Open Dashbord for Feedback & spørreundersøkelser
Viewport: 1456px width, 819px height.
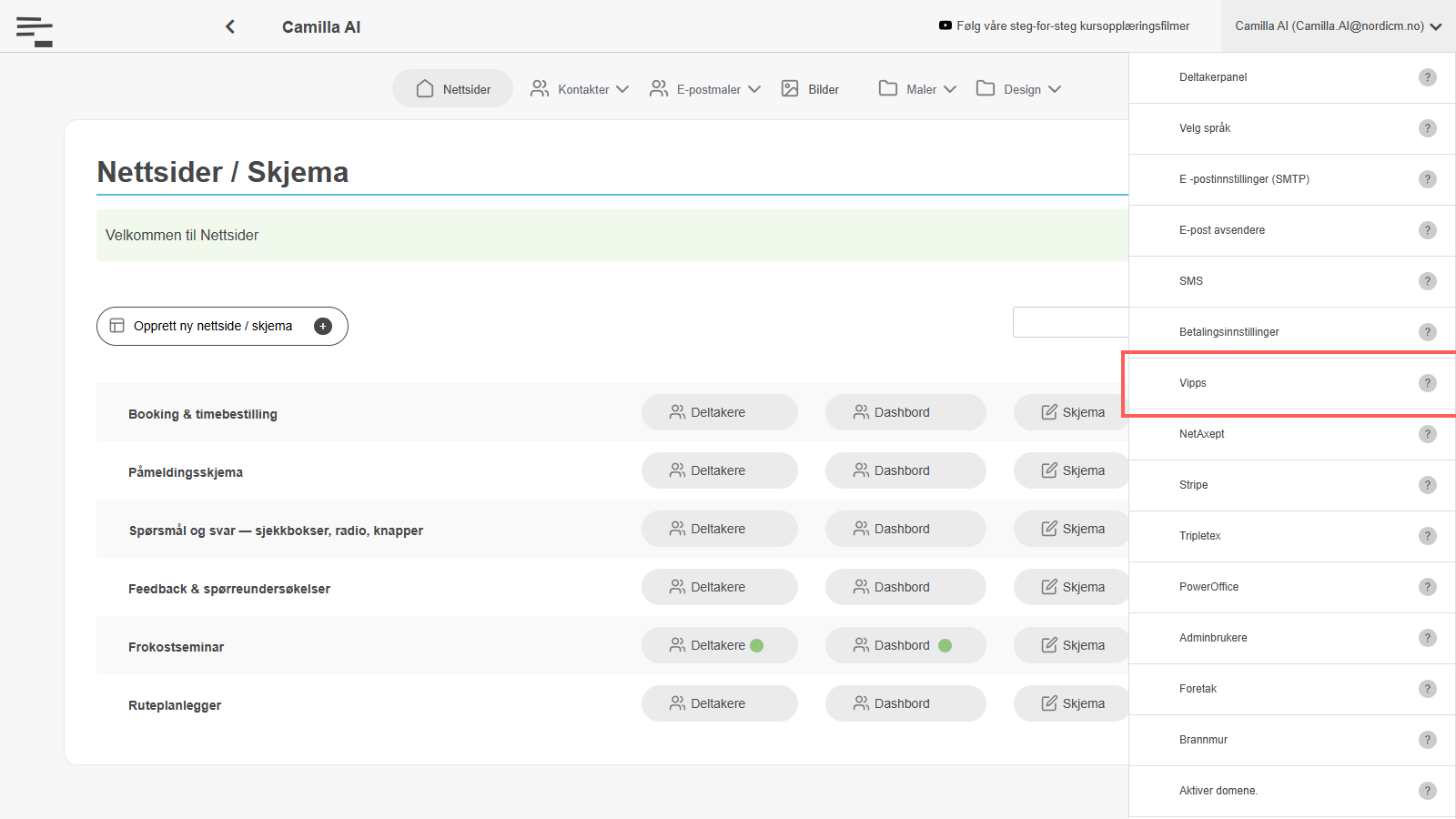point(905,587)
